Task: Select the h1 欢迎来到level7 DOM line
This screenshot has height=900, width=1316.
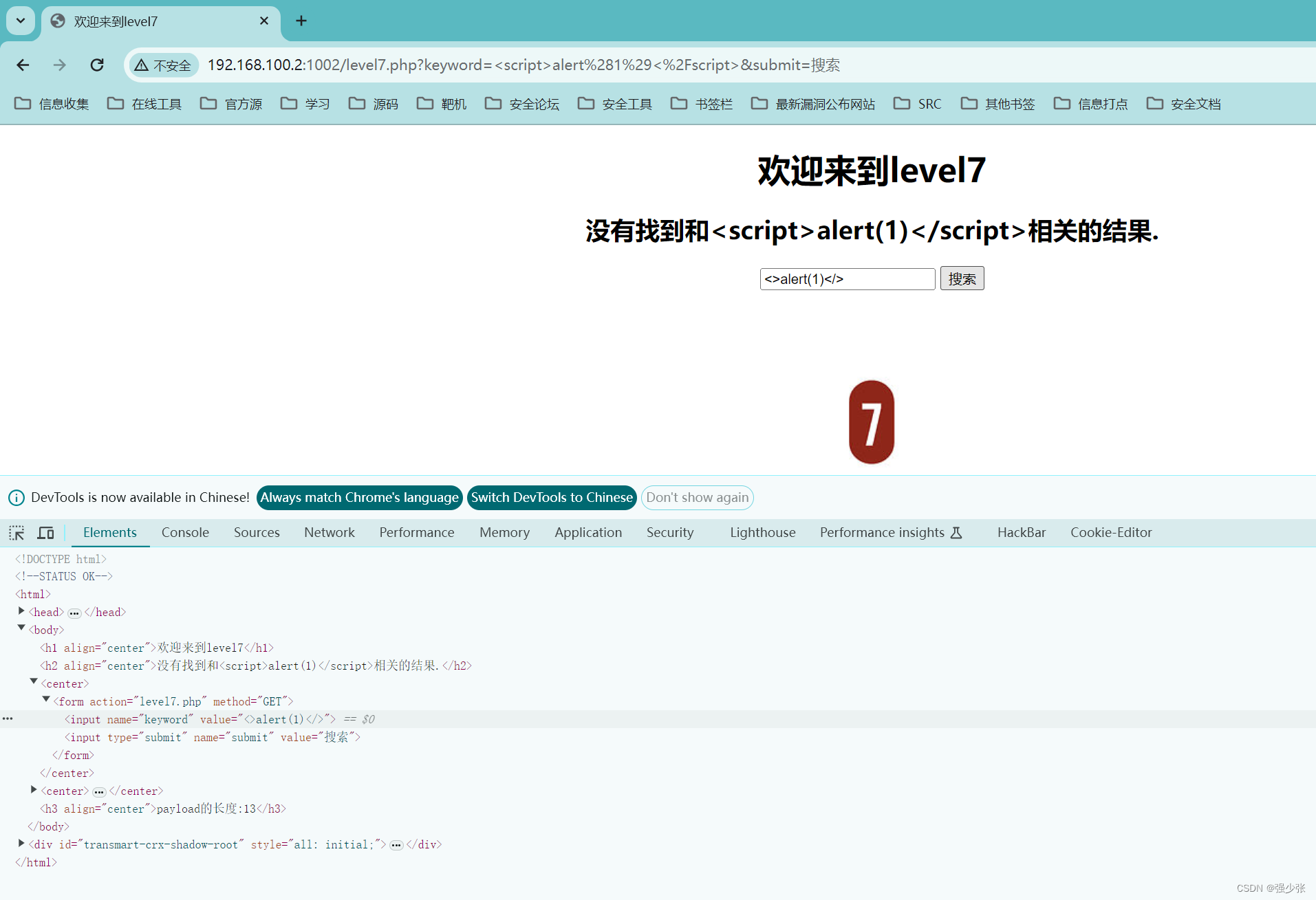Action: click(157, 648)
